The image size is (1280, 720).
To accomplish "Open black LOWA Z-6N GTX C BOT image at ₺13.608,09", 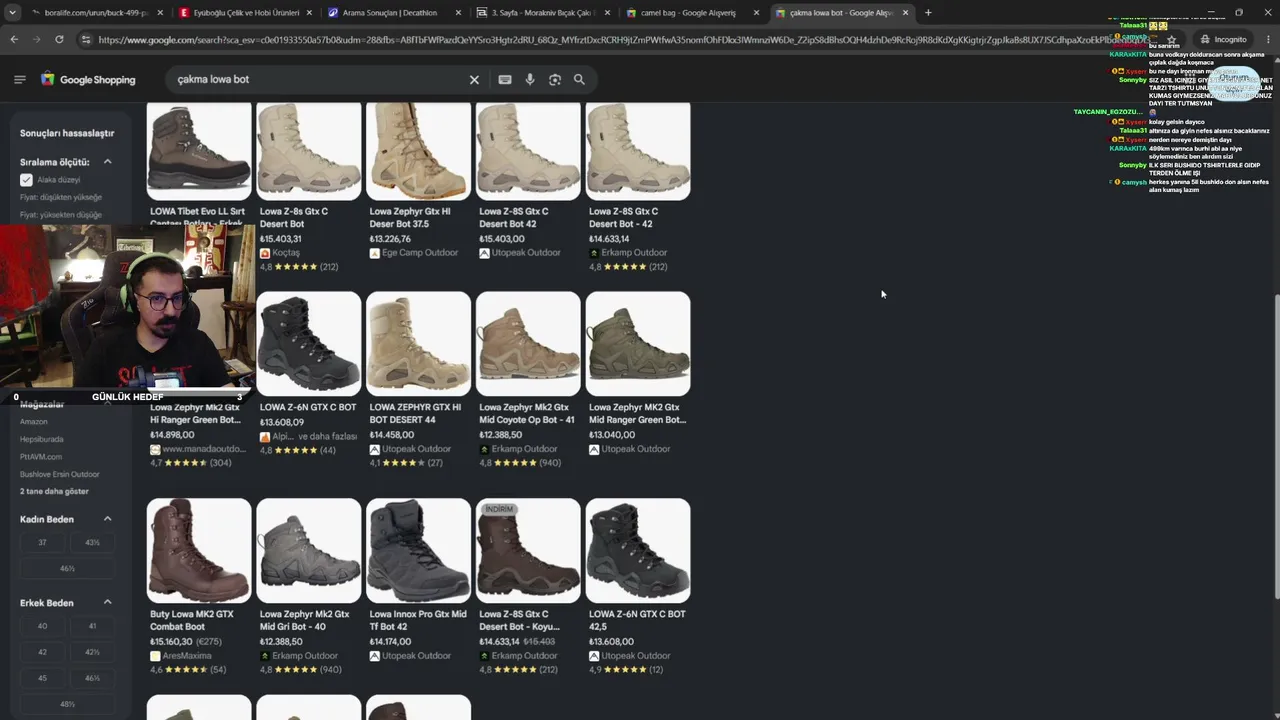I will (x=309, y=344).
